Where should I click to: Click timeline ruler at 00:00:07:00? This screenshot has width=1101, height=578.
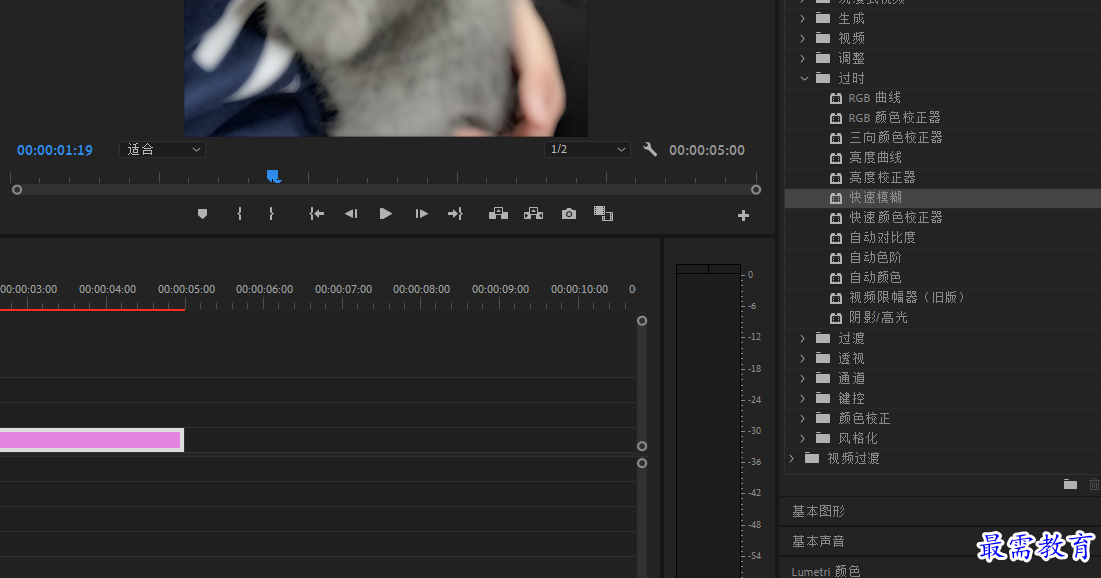tap(343, 289)
